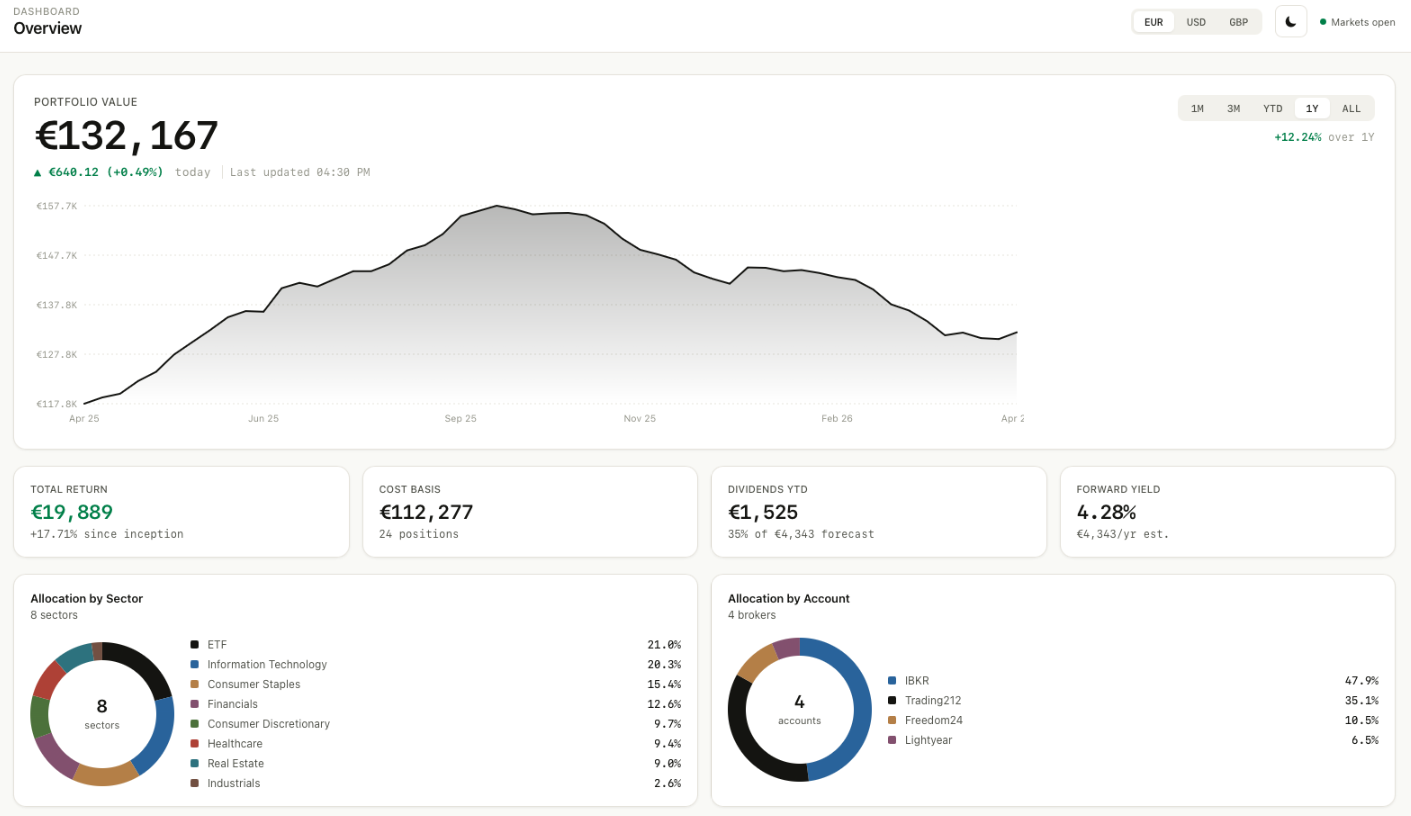Click the Dividends YTD card
1411x816 pixels.
[x=878, y=511]
